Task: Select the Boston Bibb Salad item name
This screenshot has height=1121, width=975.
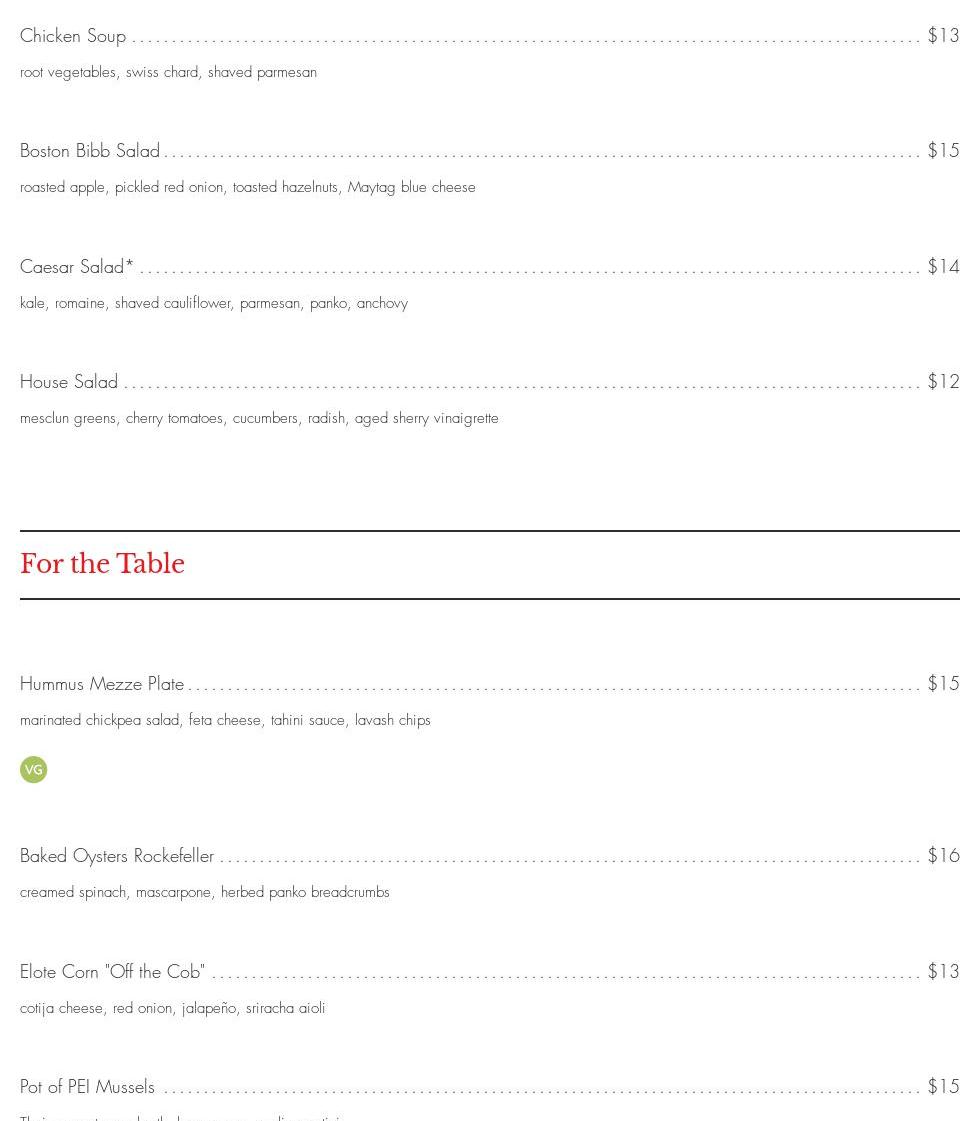Action: [x=90, y=151]
